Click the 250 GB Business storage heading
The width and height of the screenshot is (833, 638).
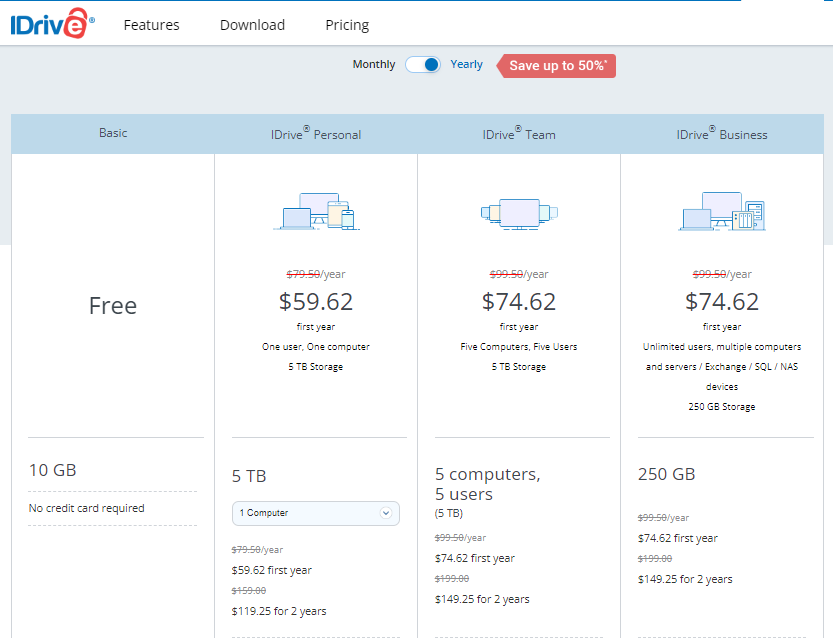tap(666, 474)
